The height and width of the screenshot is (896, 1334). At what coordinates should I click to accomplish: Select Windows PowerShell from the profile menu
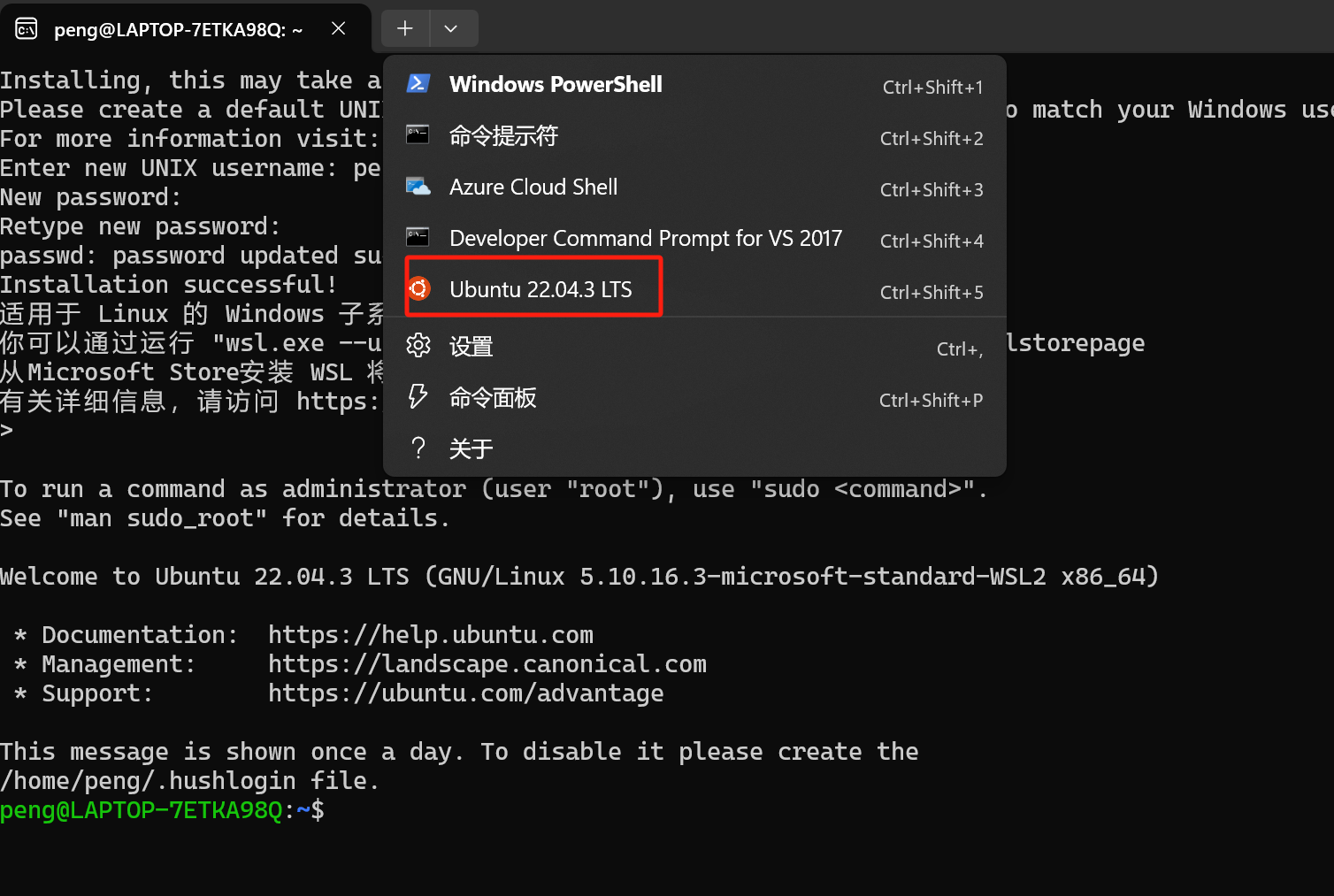click(556, 84)
